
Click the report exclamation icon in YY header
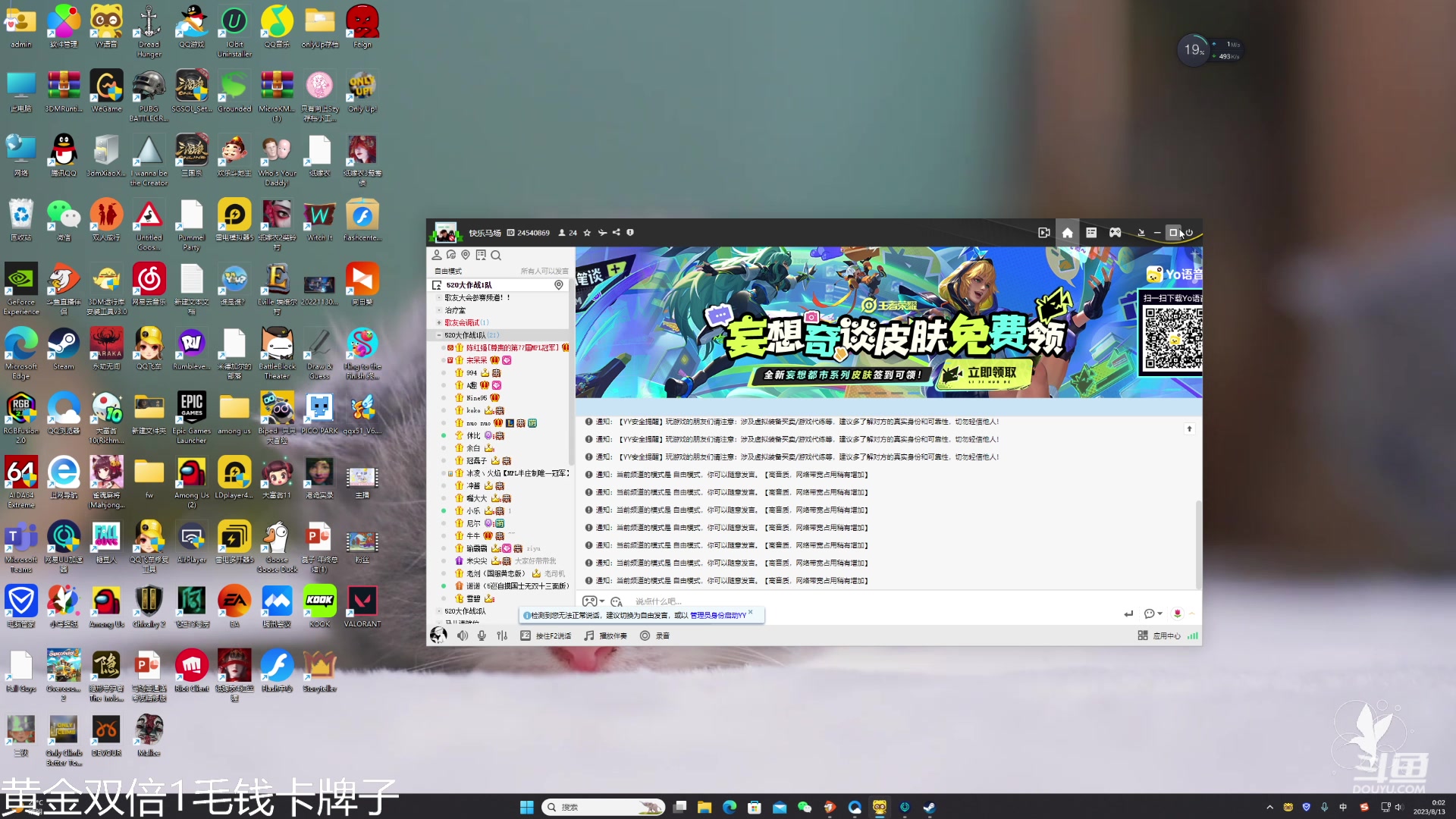click(x=630, y=233)
